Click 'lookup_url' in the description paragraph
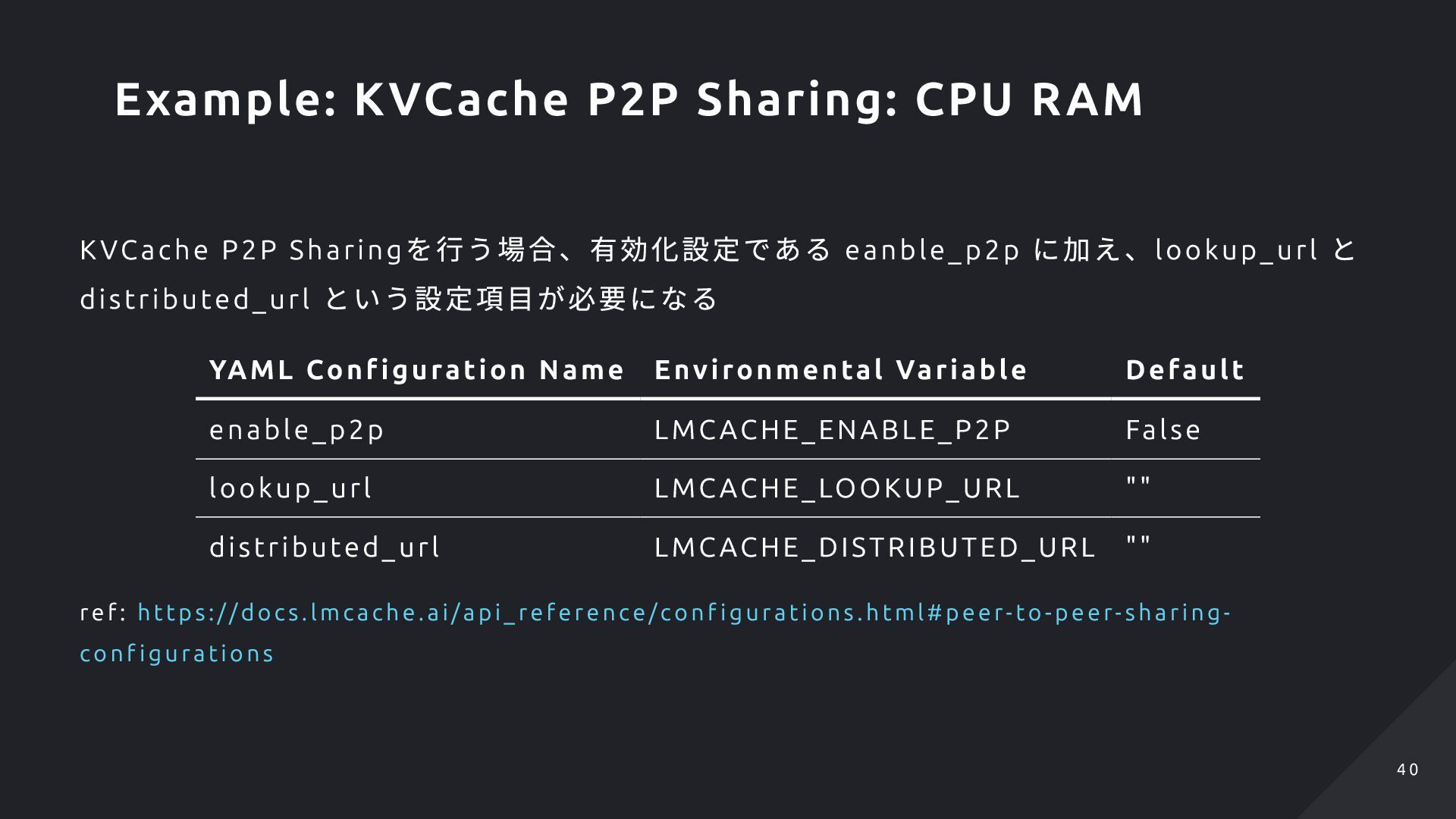Screen dimensions: 1456x819 click(x=1237, y=250)
